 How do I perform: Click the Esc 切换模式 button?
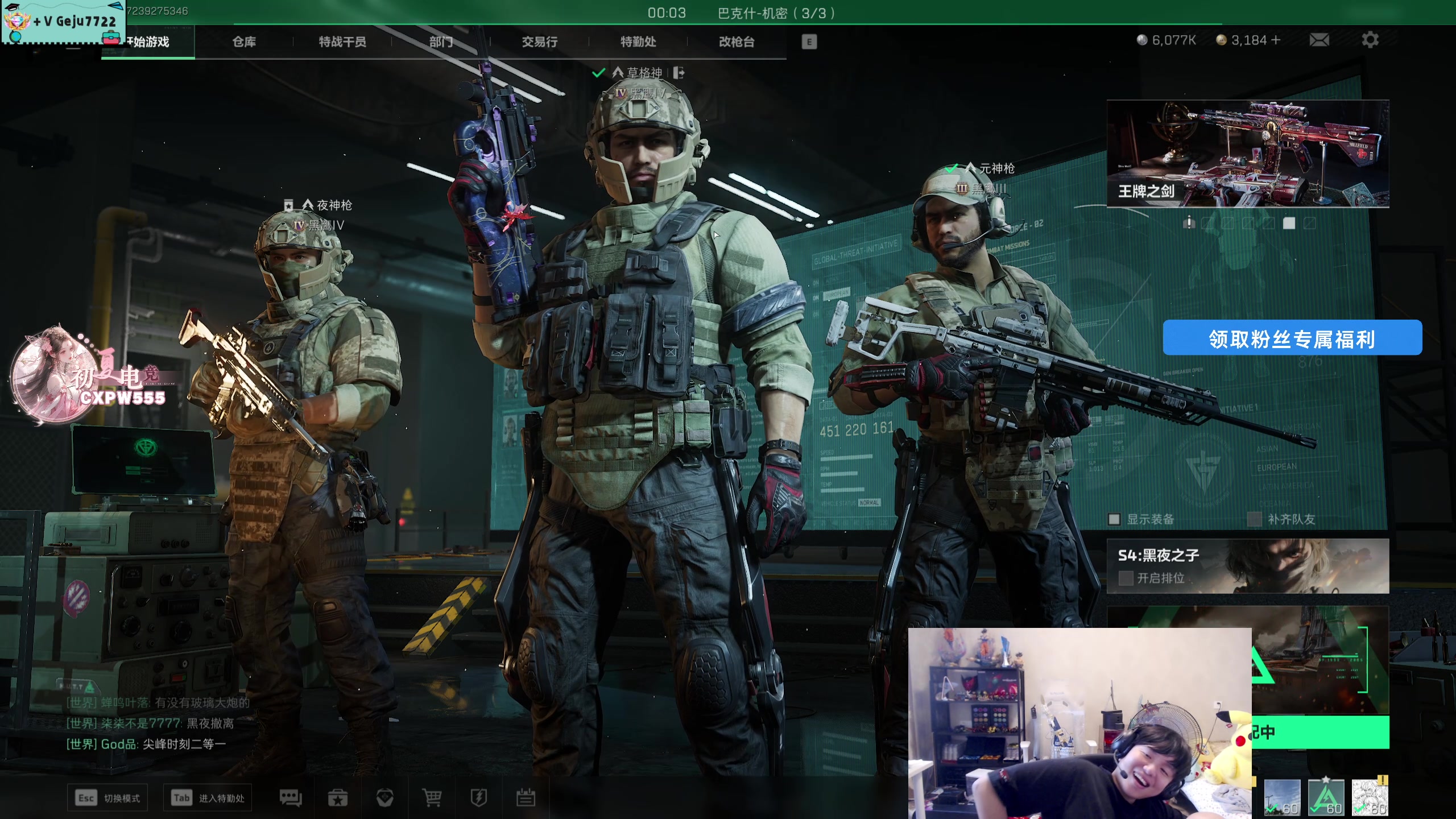click(x=107, y=798)
